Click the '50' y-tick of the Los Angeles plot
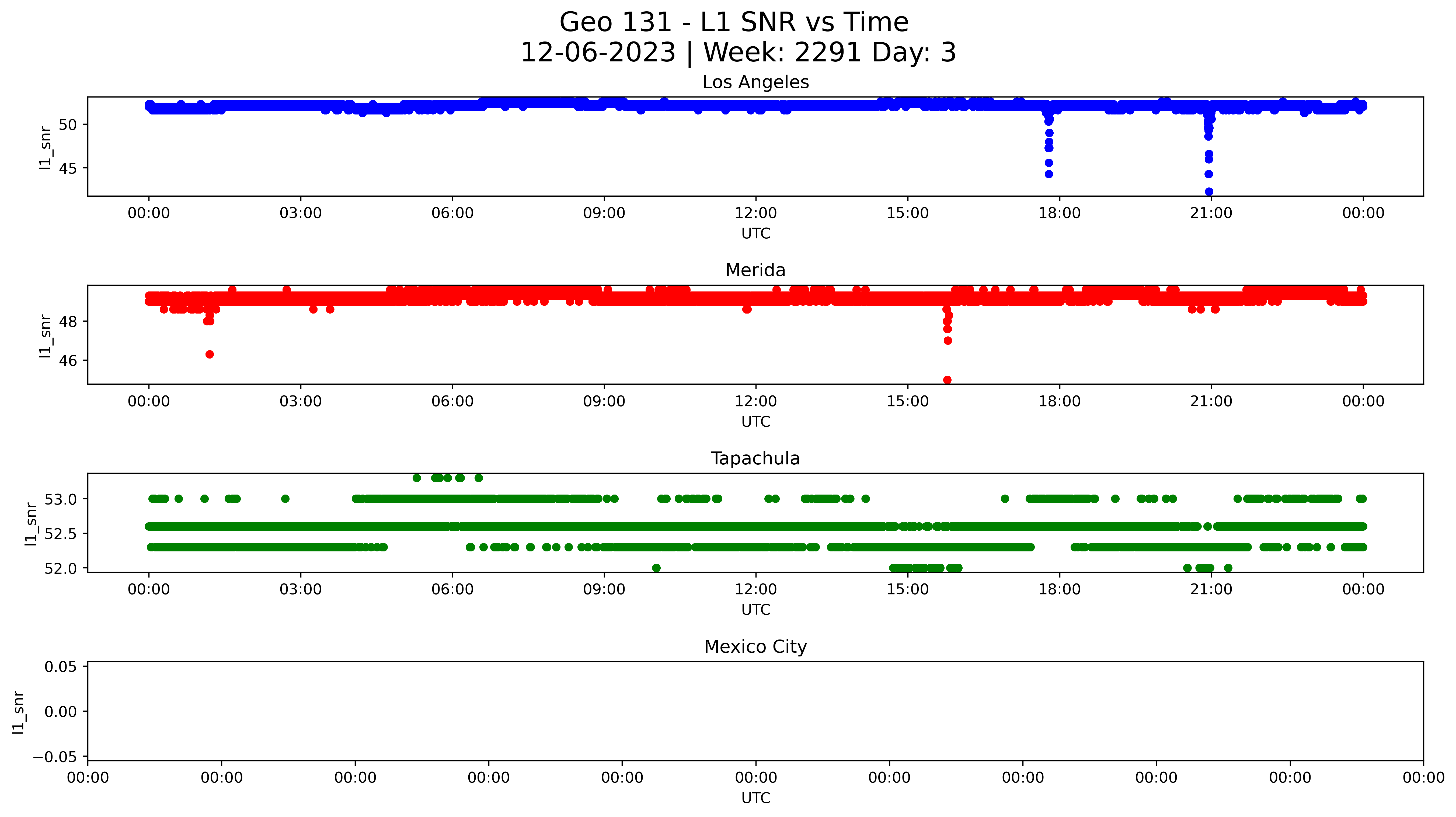Viewport: 1456px width, 817px height. tap(68, 124)
